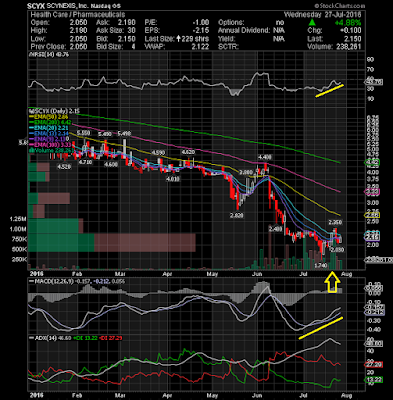Click the blue EMA(13) legend entry

tap(49, 134)
